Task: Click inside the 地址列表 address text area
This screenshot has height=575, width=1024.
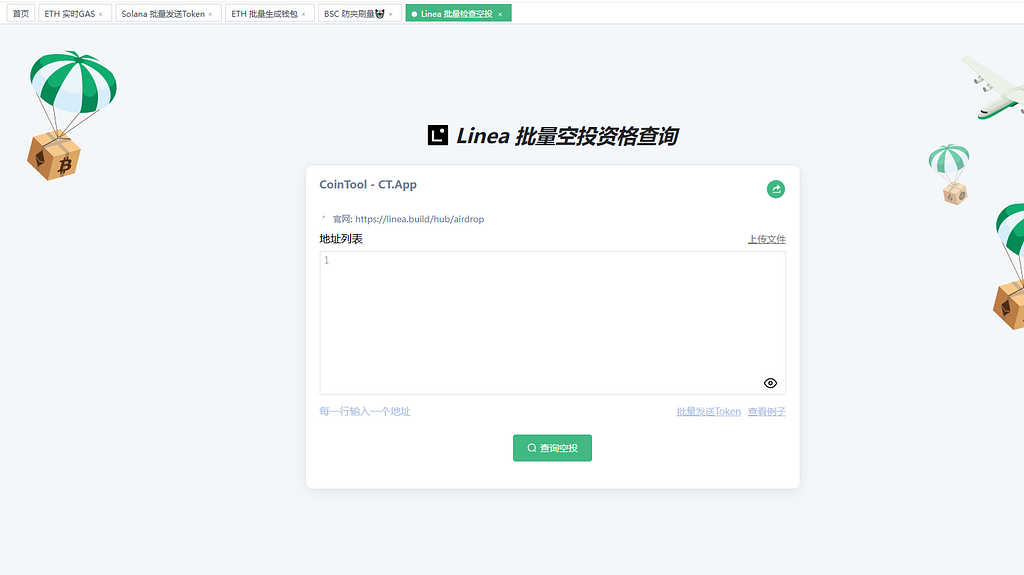Action: [552, 320]
